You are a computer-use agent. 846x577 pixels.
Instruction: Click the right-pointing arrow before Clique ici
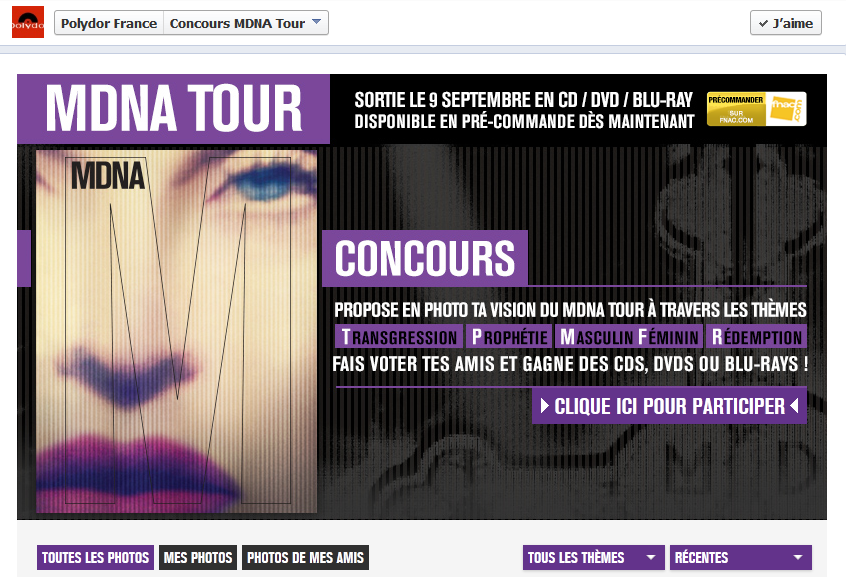click(x=544, y=406)
